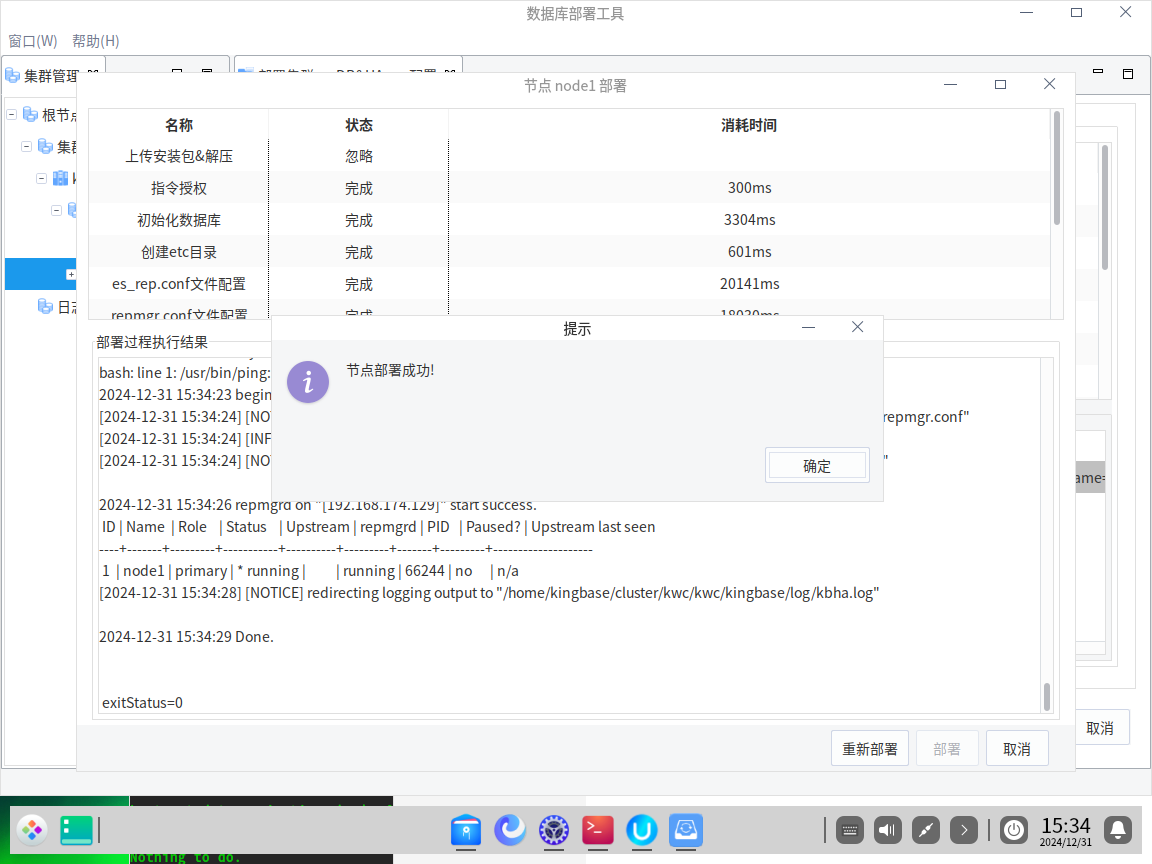Open the notifications bell icon

pyautogui.click(x=1118, y=829)
